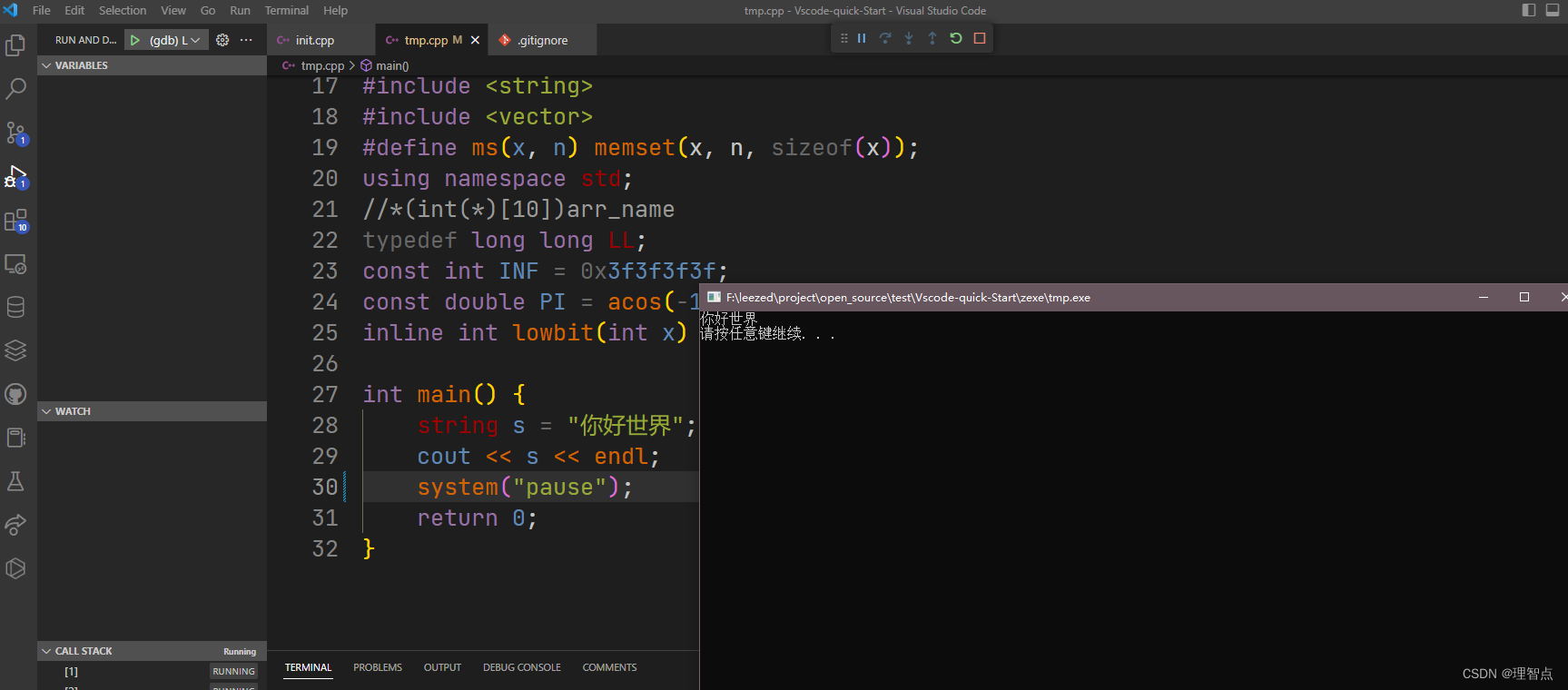Open the (gdb) launch configuration dropdown
Image resolution: width=1568 pixels, height=690 pixels.
click(x=174, y=40)
